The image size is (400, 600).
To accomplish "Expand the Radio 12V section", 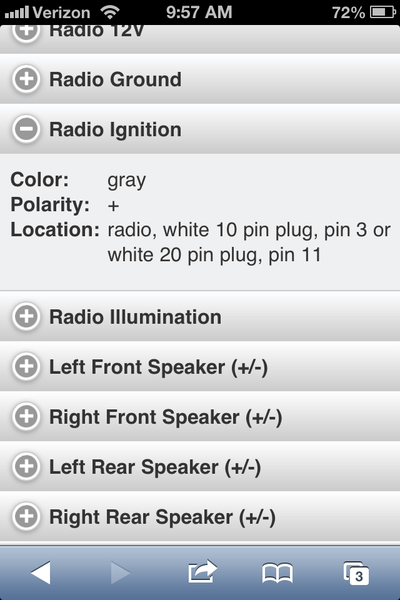I will click(200, 39).
